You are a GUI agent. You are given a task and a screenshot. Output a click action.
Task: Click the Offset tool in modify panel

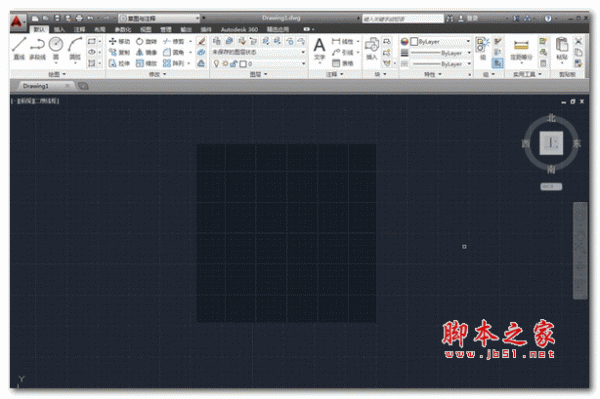tap(201, 64)
